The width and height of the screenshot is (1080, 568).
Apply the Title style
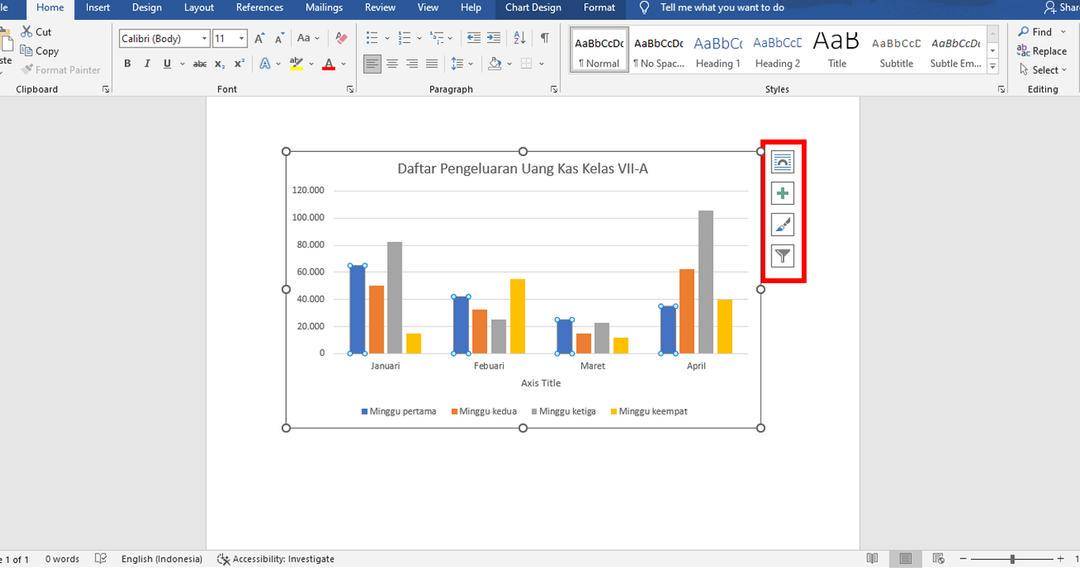[837, 50]
